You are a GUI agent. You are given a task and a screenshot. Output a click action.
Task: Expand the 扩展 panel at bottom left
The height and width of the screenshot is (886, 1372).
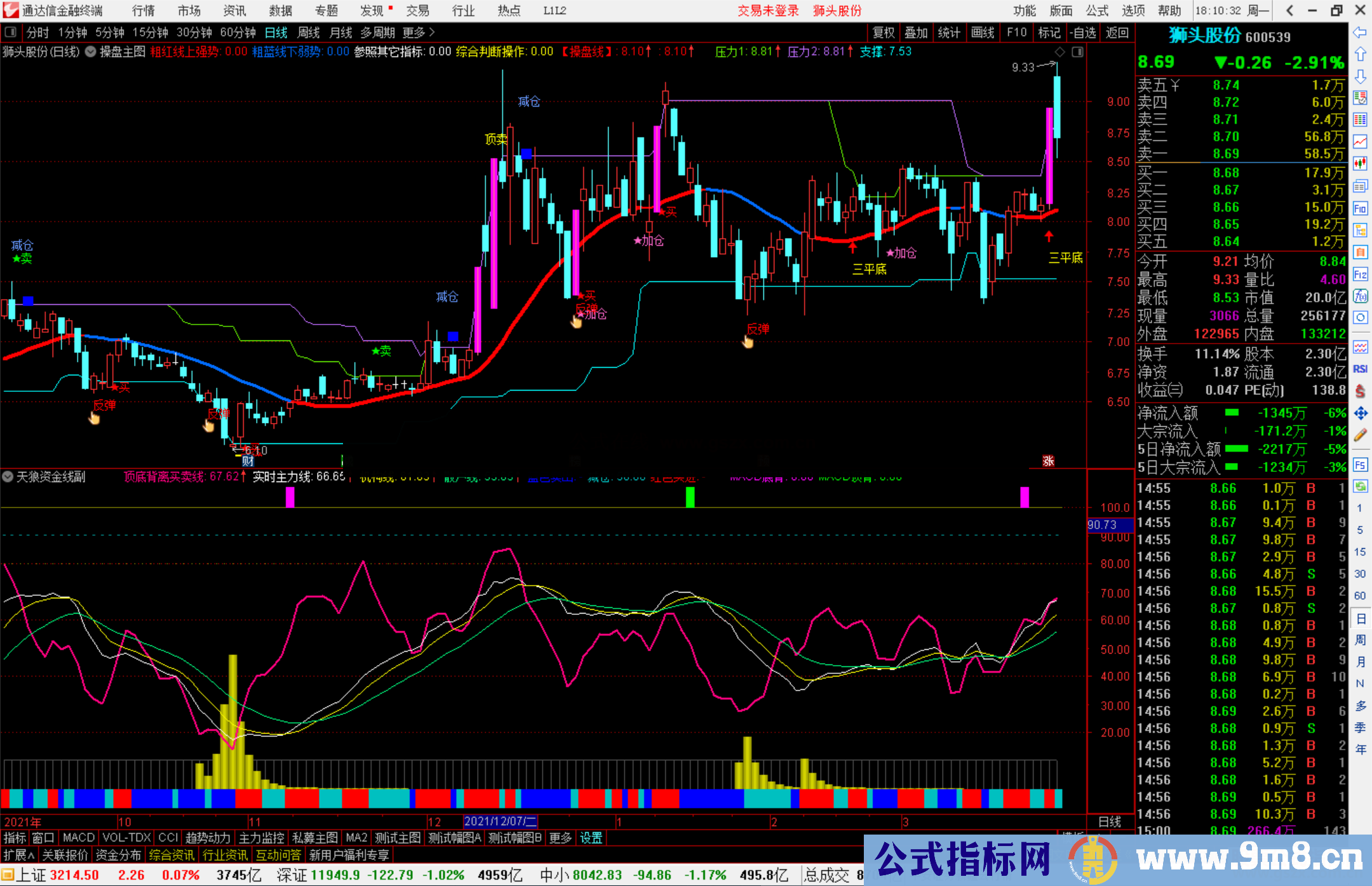19,855
